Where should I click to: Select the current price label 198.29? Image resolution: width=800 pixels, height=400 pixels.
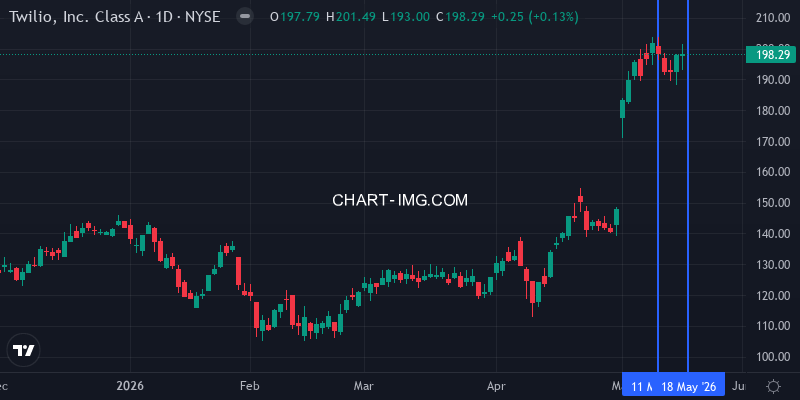(772, 55)
